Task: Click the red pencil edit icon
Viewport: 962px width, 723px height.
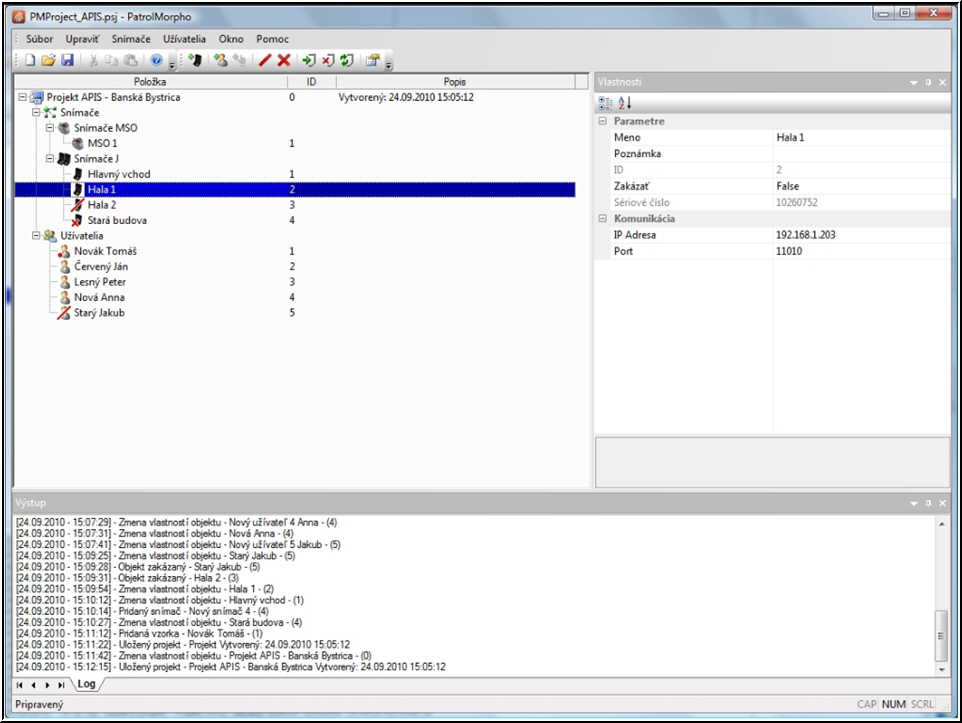Action: [265, 61]
